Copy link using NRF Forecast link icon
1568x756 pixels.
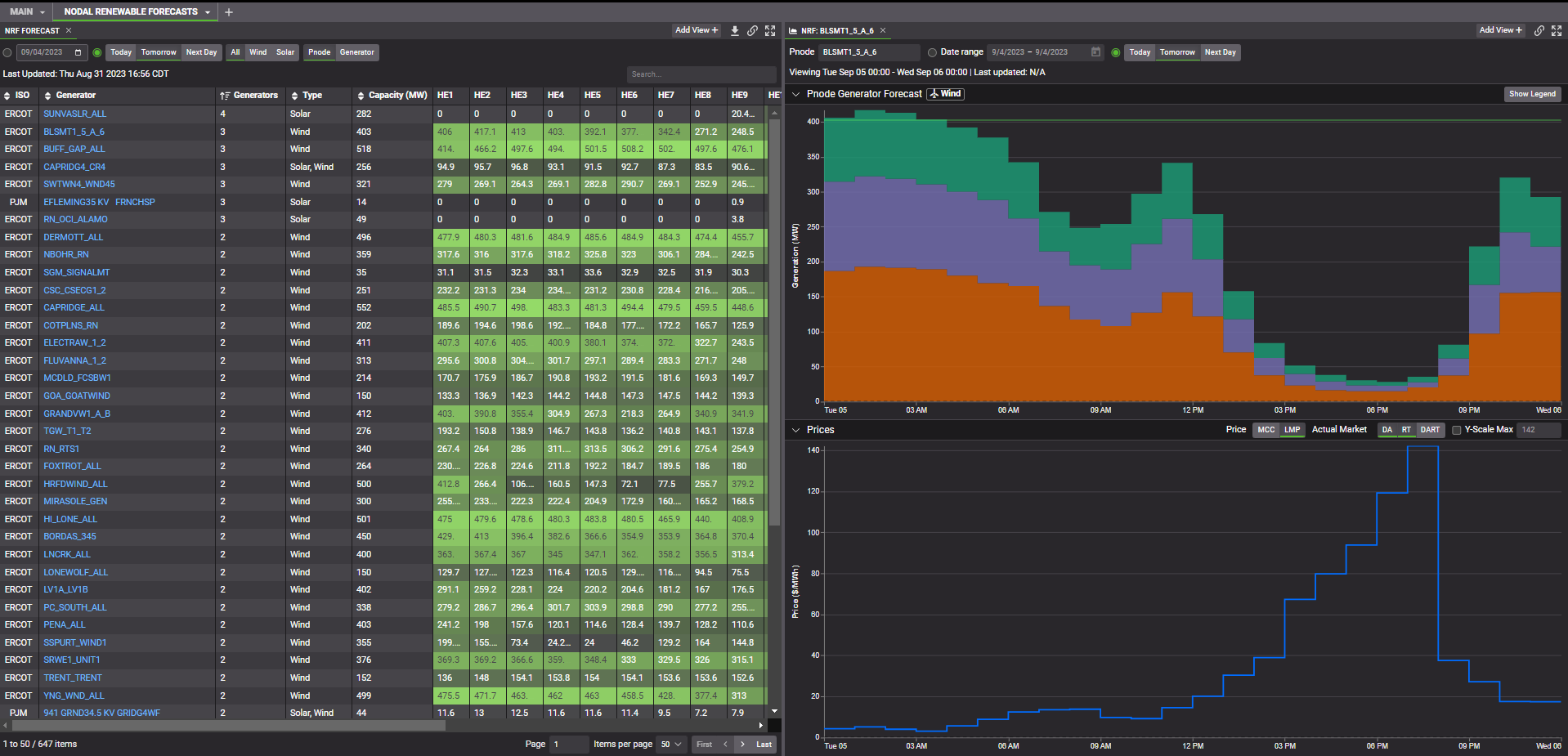[x=752, y=31]
